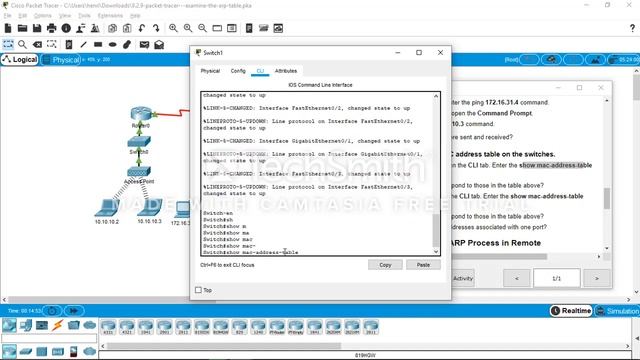
Task: Open the Extensions menu
Action: coord(110,16)
